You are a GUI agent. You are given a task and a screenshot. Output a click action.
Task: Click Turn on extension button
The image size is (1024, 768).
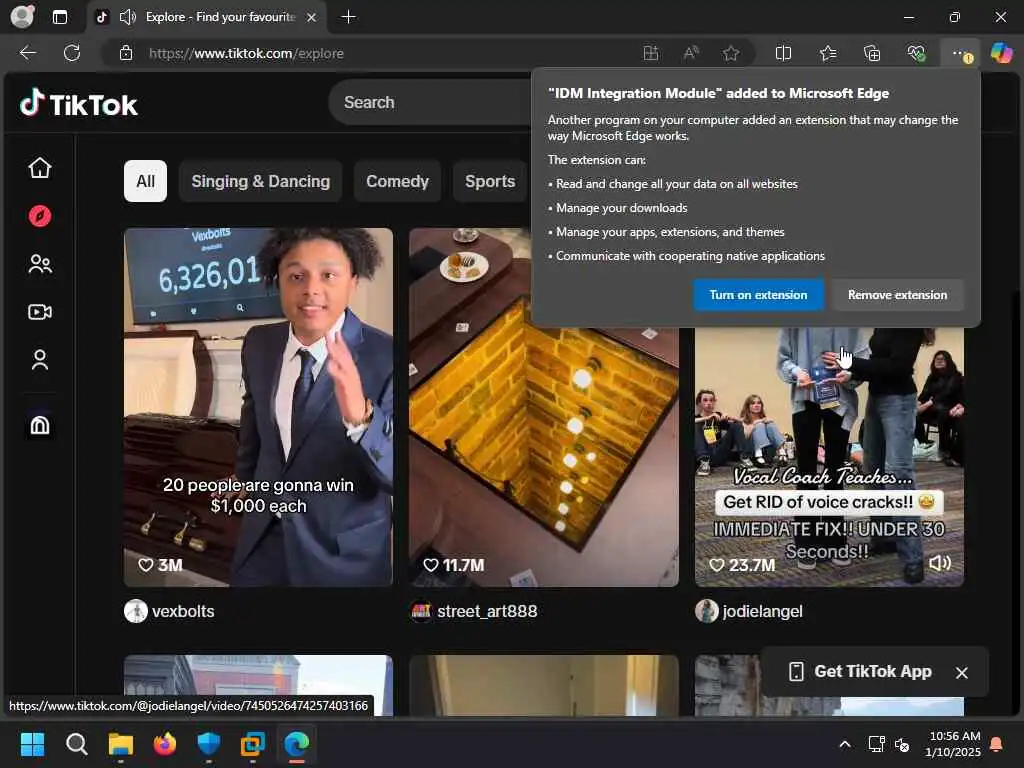point(758,295)
